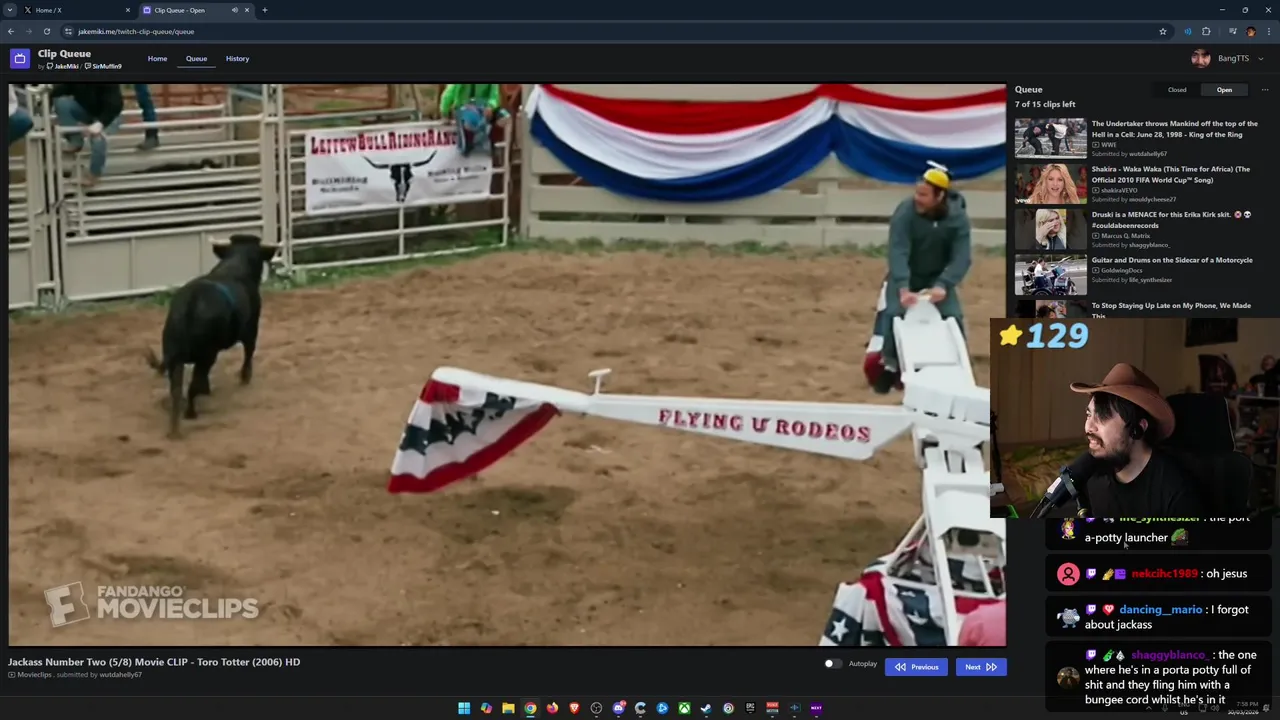Open Discord from the taskbar

pyautogui.click(x=618, y=708)
